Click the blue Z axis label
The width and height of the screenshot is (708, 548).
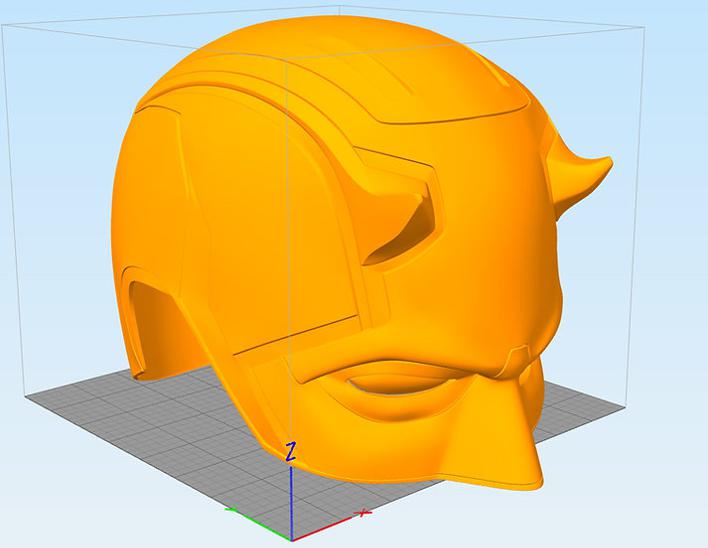[291, 452]
